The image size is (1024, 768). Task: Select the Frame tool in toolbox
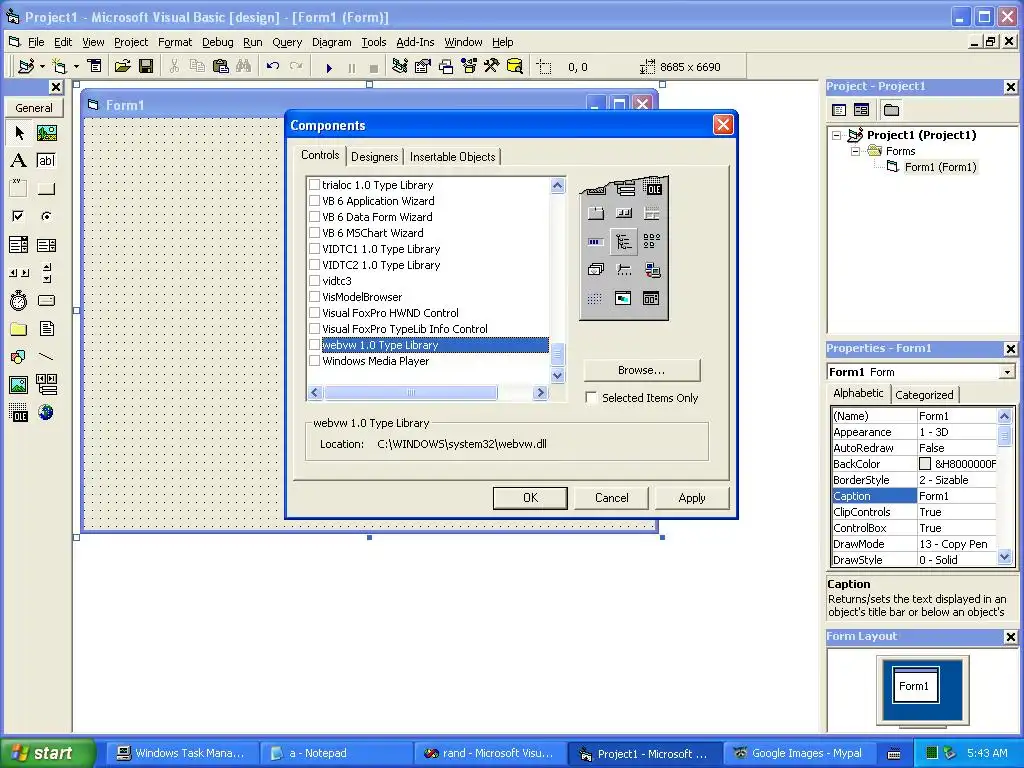point(19,188)
